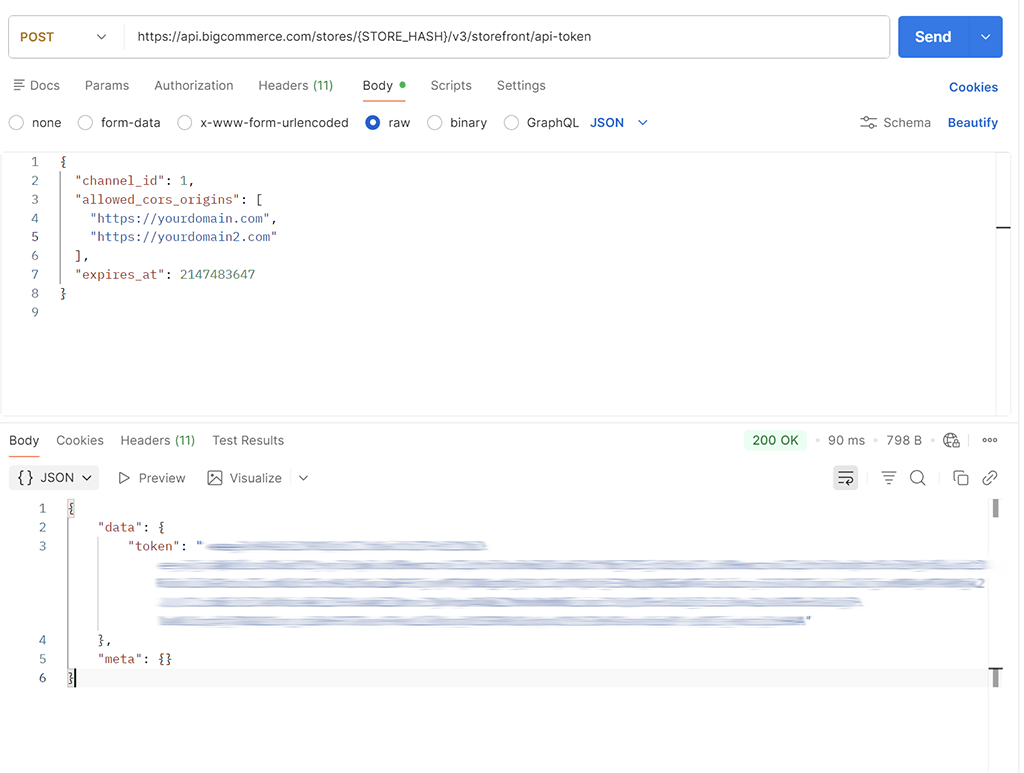Click the Docs document icon
The height and width of the screenshot is (773, 1024).
pos(19,85)
